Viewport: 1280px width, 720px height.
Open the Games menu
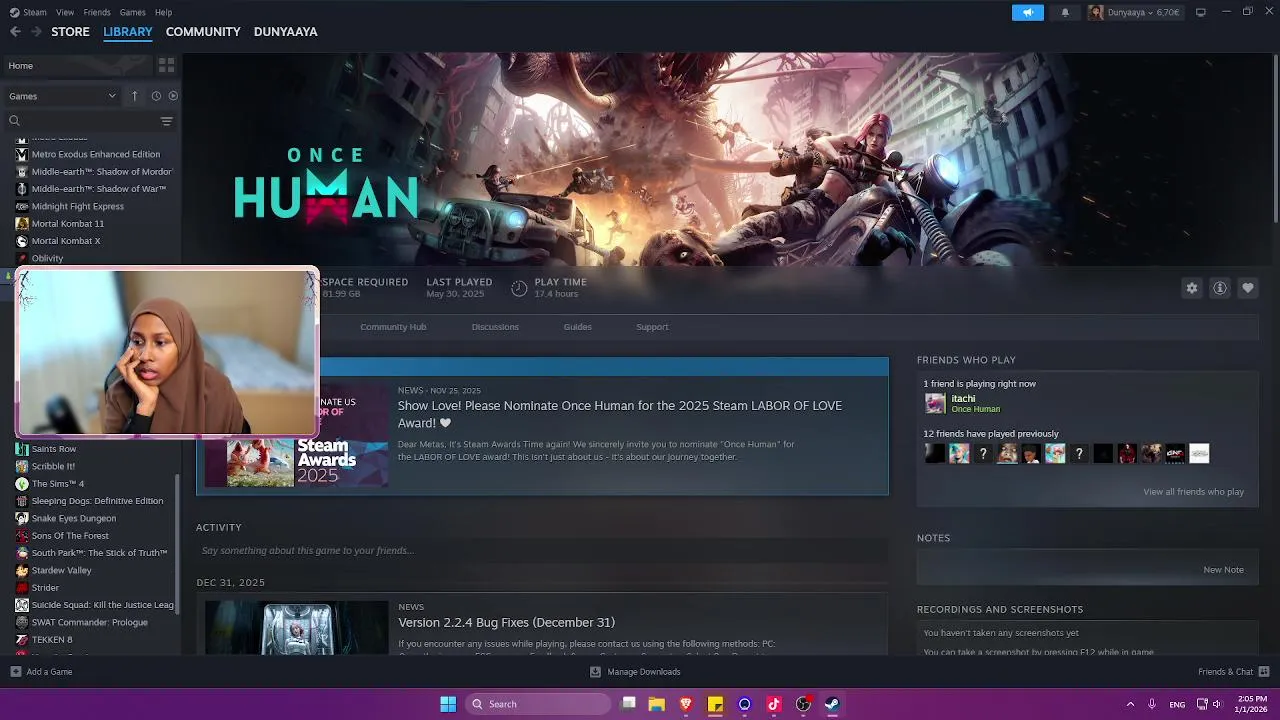[x=132, y=12]
